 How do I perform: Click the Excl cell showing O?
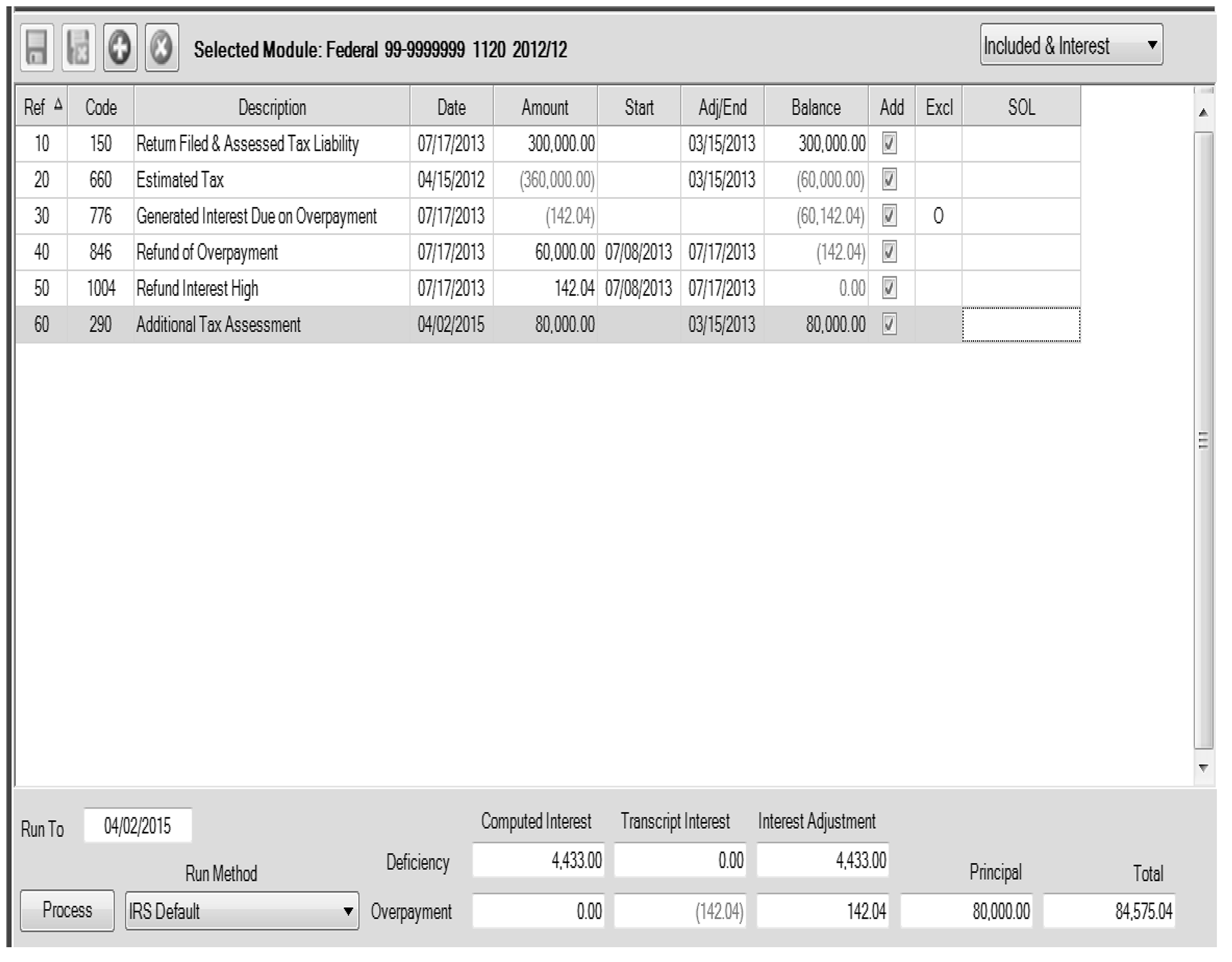point(938,216)
